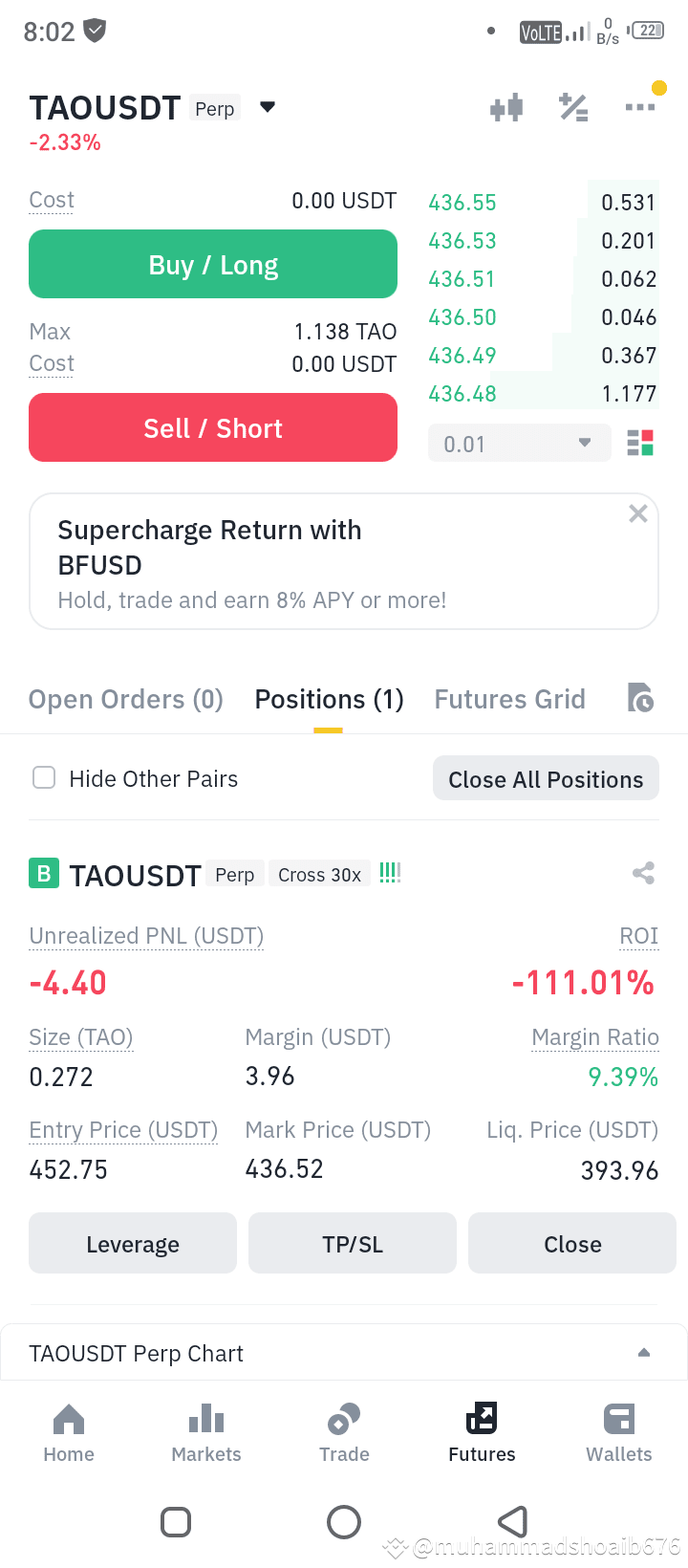Tap the Buy / Long button

[x=213, y=264]
